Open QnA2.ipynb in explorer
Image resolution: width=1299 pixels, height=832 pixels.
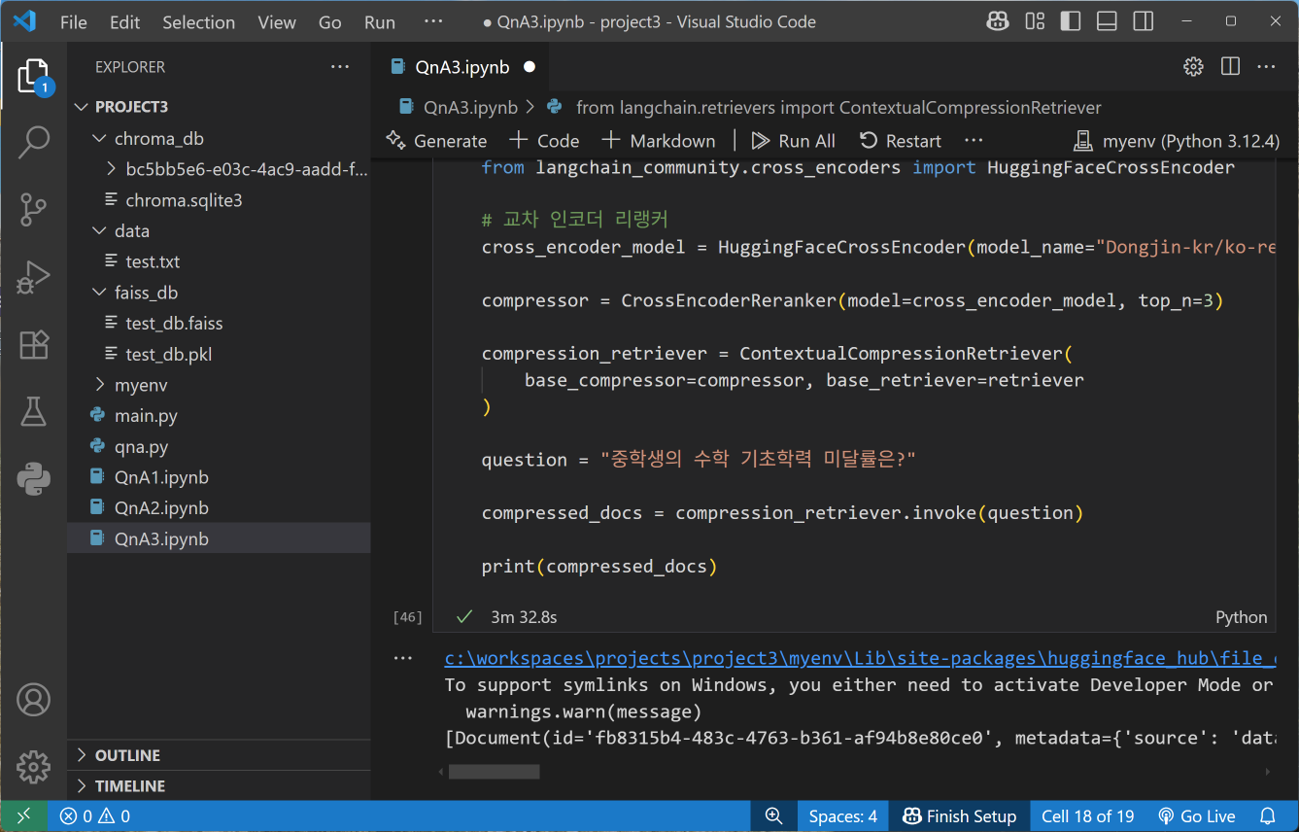[219, 508]
